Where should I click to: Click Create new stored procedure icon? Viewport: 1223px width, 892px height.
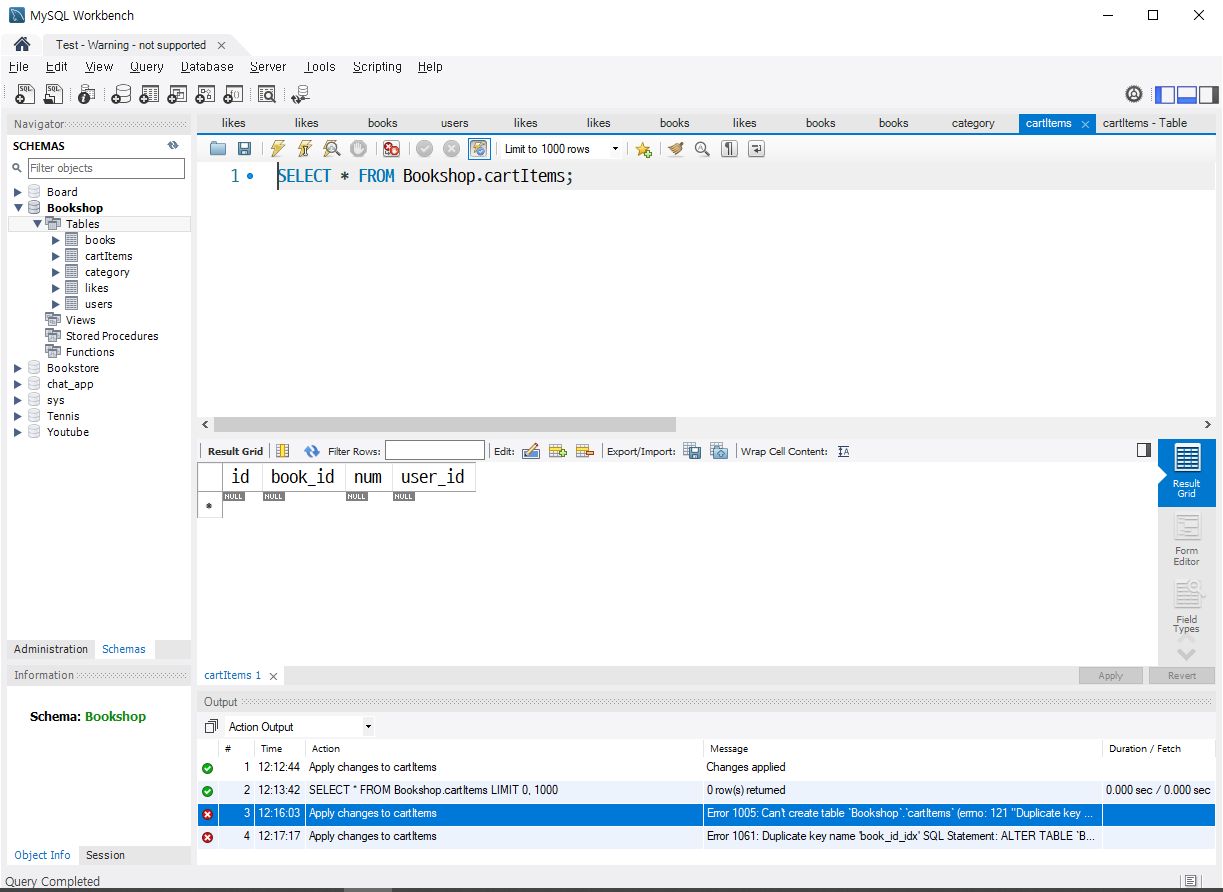point(205,94)
